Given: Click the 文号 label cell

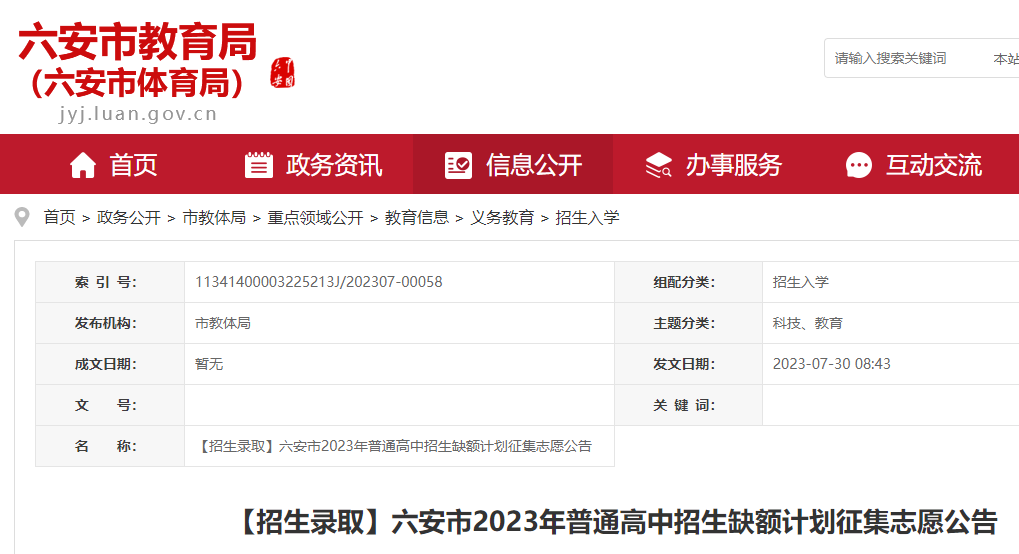Looking at the screenshot, I should coord(110,405).
